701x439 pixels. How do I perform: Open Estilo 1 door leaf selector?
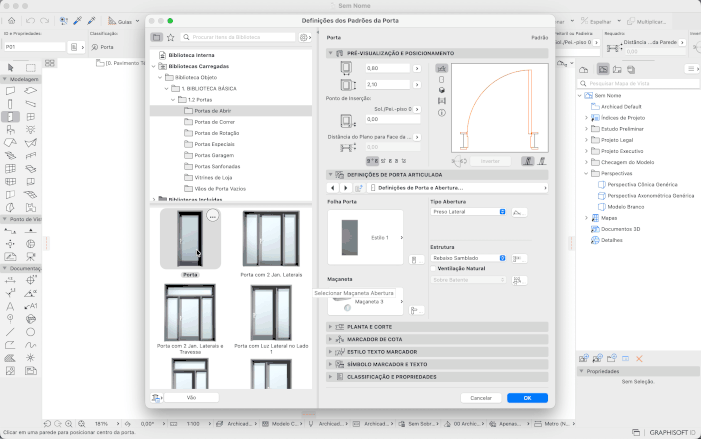click(365, 237)
